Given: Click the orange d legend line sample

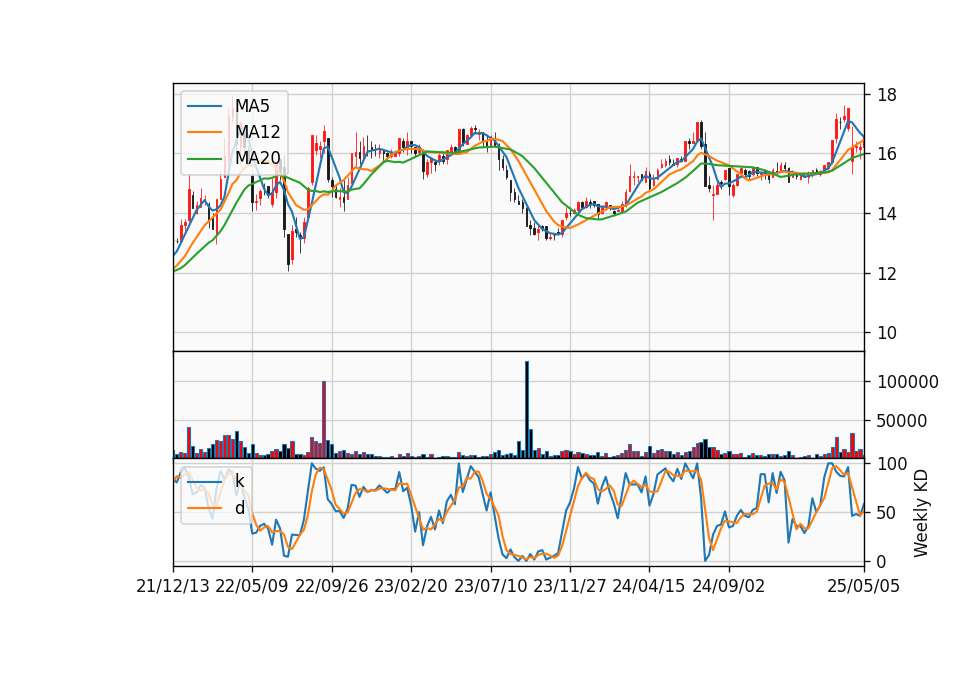Looking at the screenshot, I should coord(204,508).
